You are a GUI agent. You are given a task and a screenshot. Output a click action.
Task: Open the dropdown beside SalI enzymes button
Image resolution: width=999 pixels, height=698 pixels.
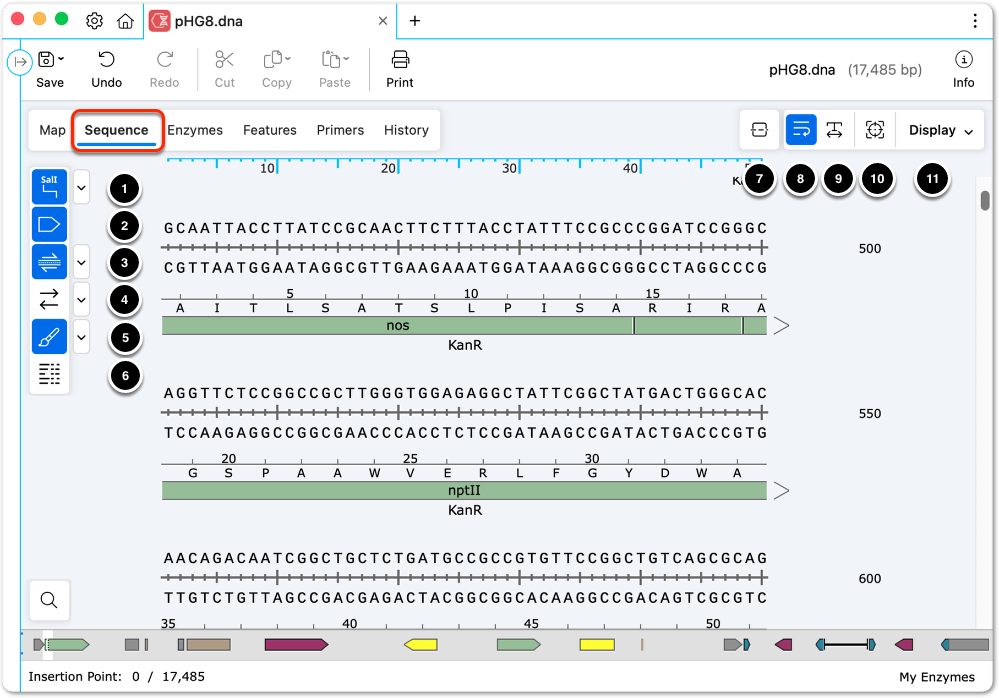(x=82, y=187)
